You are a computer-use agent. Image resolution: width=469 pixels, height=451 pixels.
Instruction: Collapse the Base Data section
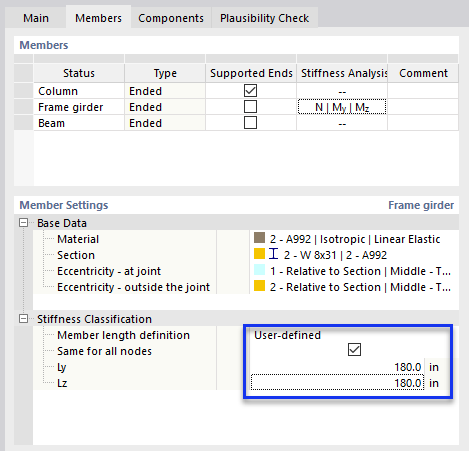coord(23,223)
